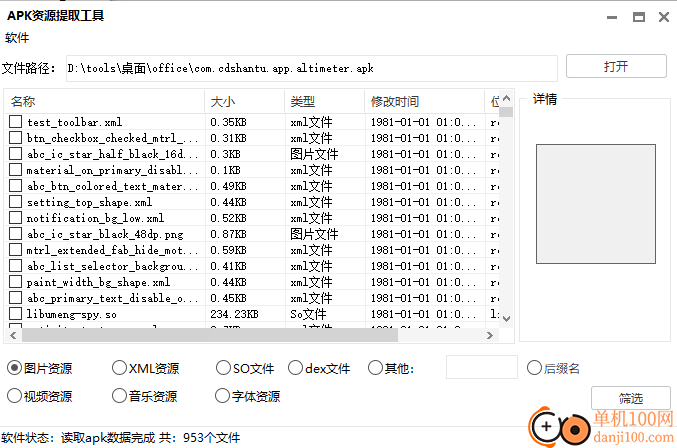Screen dimensions: 677x448
Task: Click the vertical scrollbar up arrow
Action: coord(507,98)
